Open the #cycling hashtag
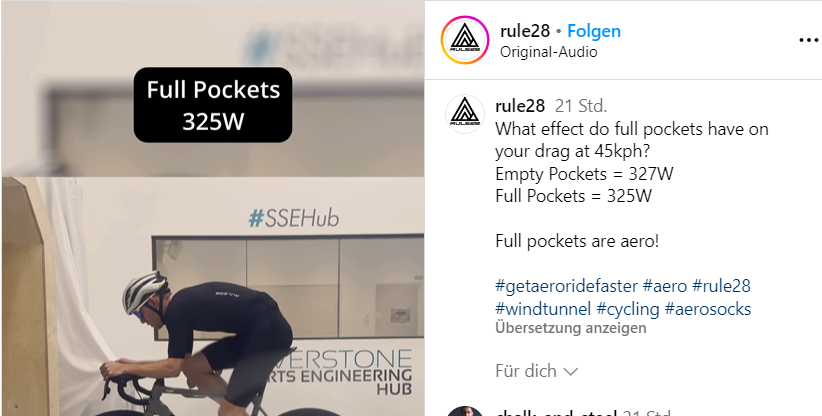The image size is (822, 416). click(628, 309)
